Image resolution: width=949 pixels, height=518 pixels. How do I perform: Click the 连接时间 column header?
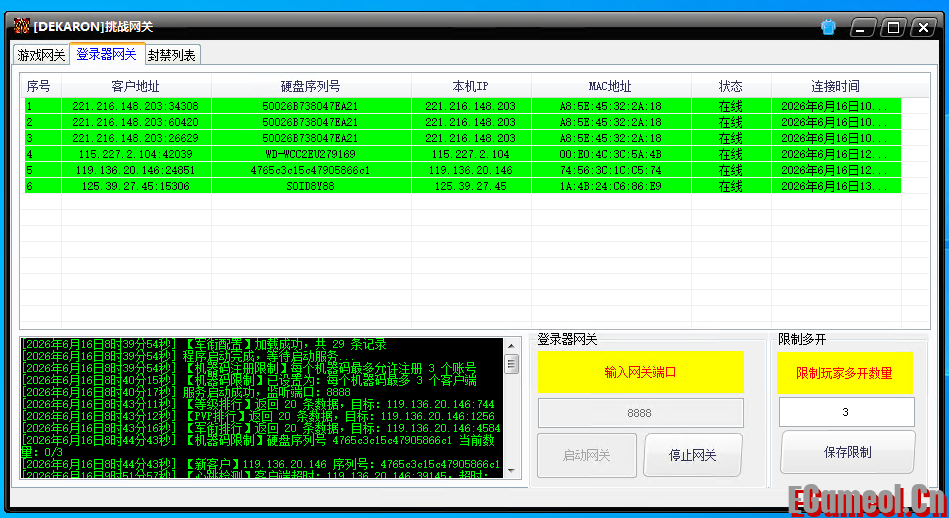pos(835,86)
